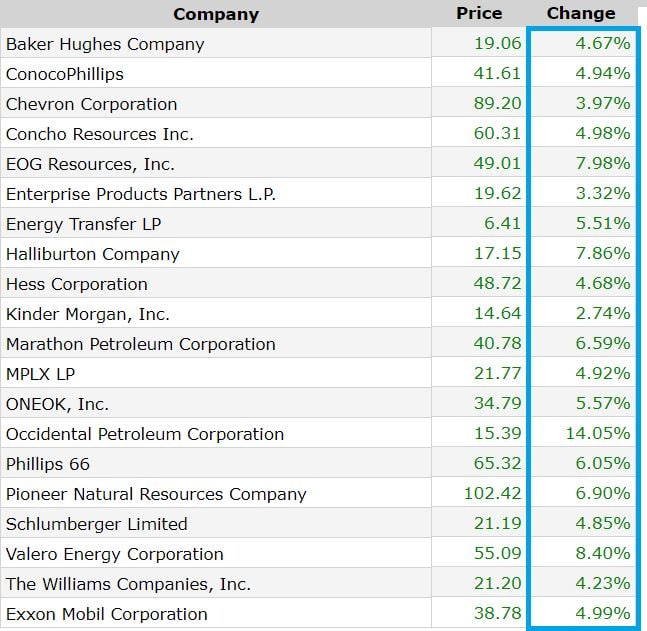Open Marathon Petroleum Corporation
This screenshot has height=631, width=647.
click(141, 344)
